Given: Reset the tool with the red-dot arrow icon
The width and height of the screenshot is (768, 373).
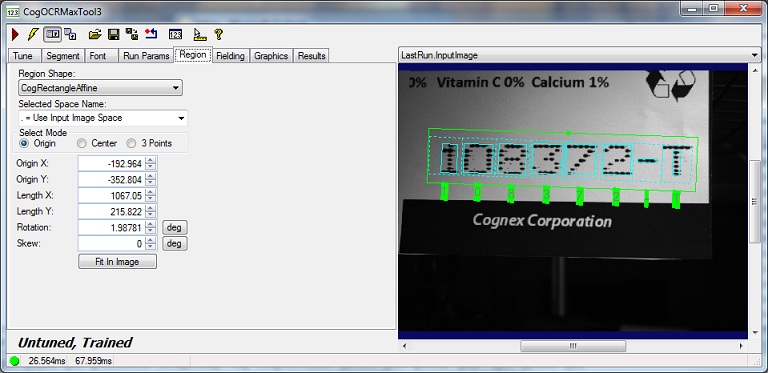Looking at the screenshot, I should [x=151, y=34].
